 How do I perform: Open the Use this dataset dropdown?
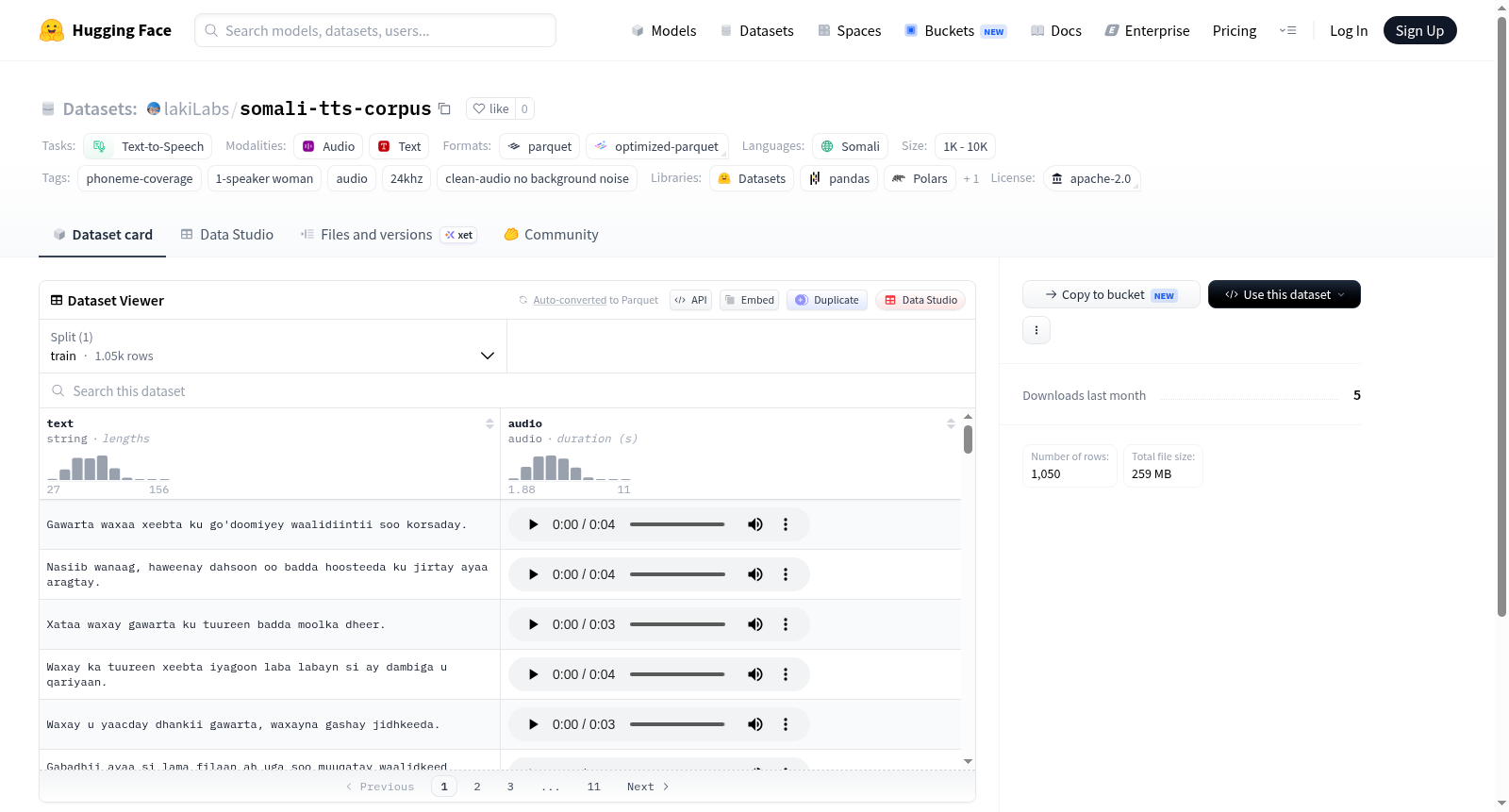click(x=1285, y=294)
